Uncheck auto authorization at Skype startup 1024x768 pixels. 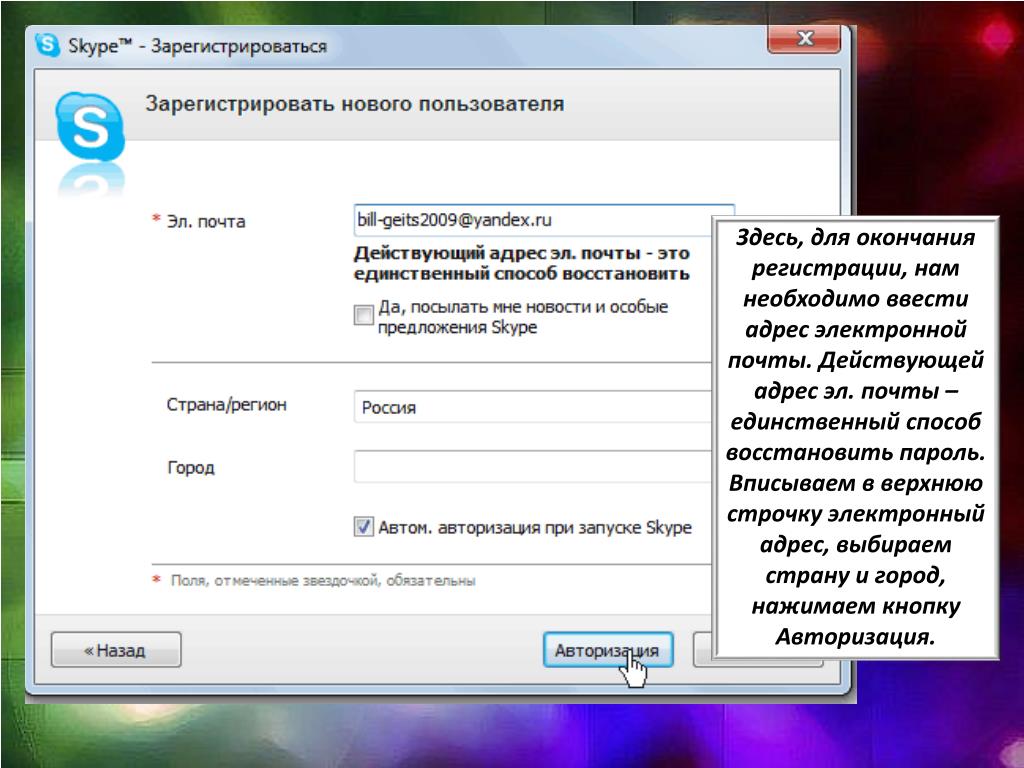[x=363, y=526]
